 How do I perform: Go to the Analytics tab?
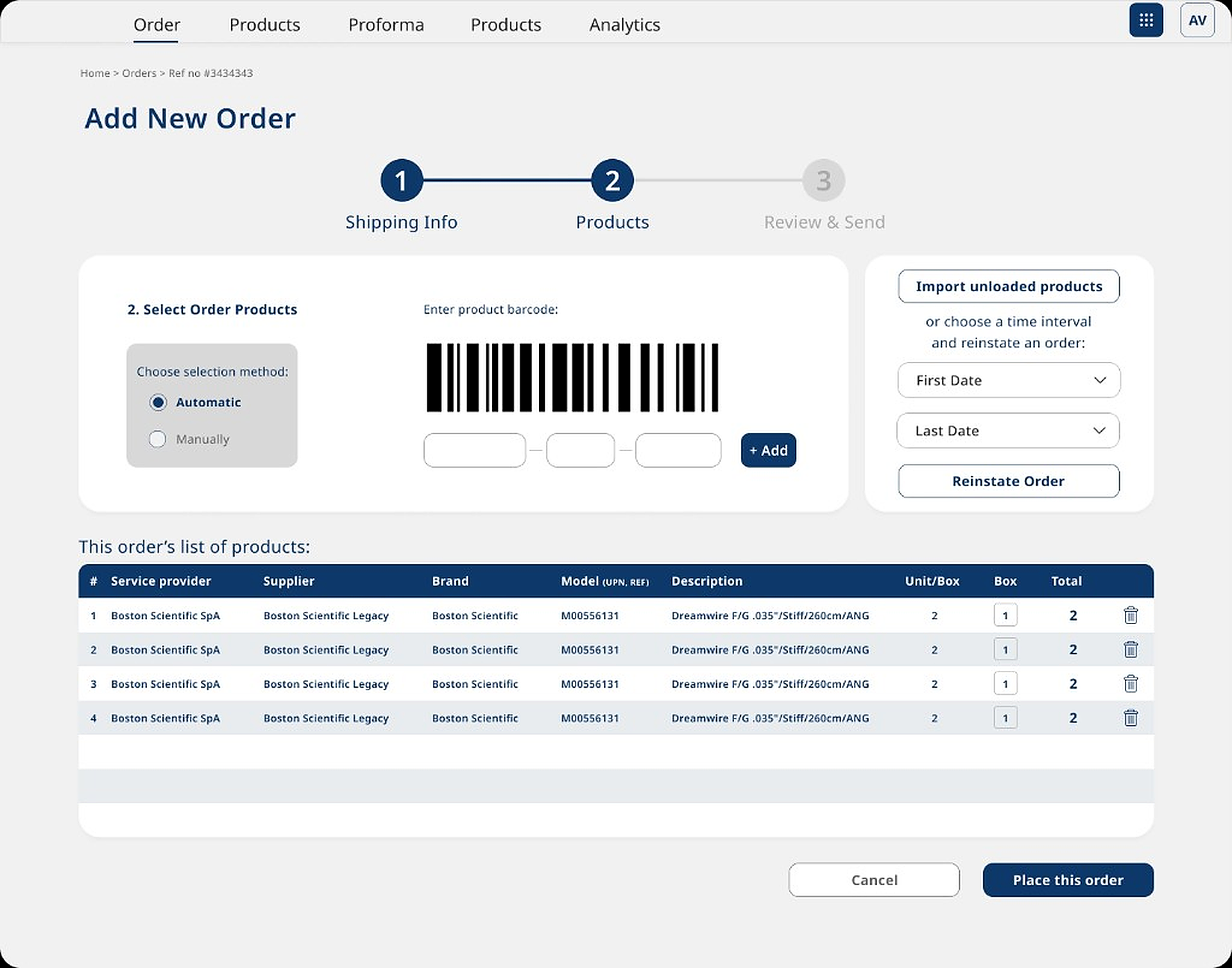pyautogui.click(x=624, y=24)
